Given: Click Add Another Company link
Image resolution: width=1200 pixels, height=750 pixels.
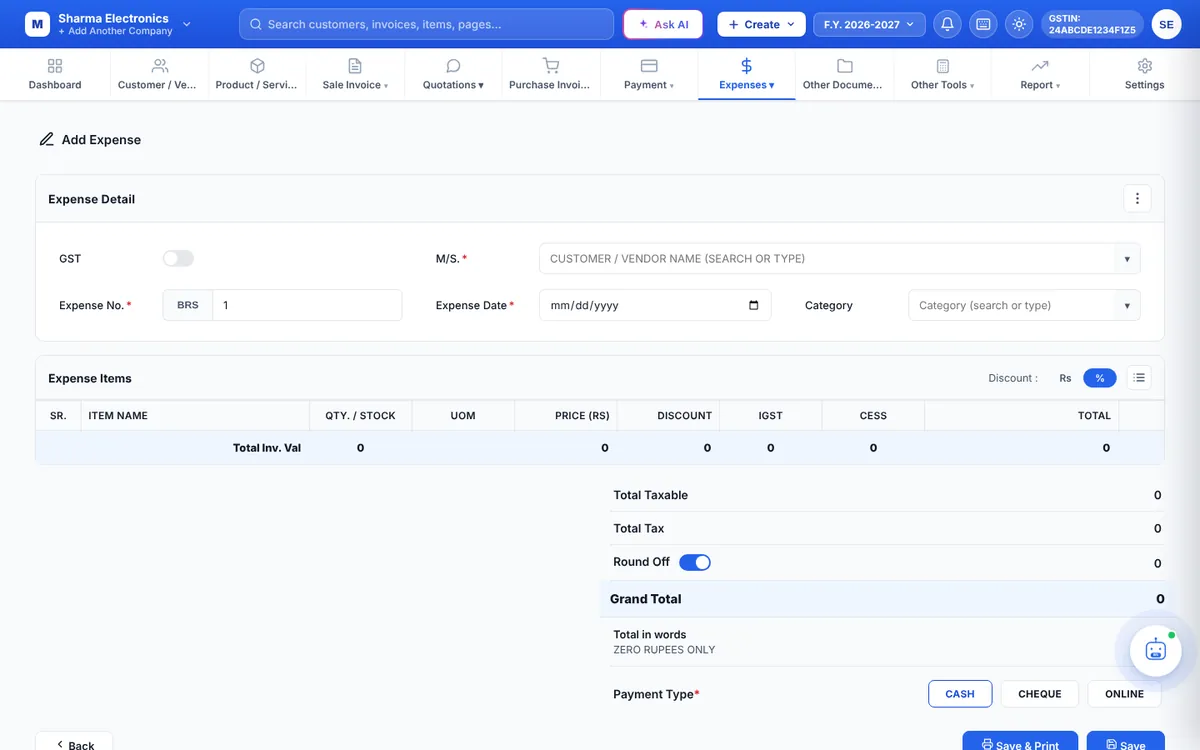Looking at the screenshot, I should (x=115, y=31).
